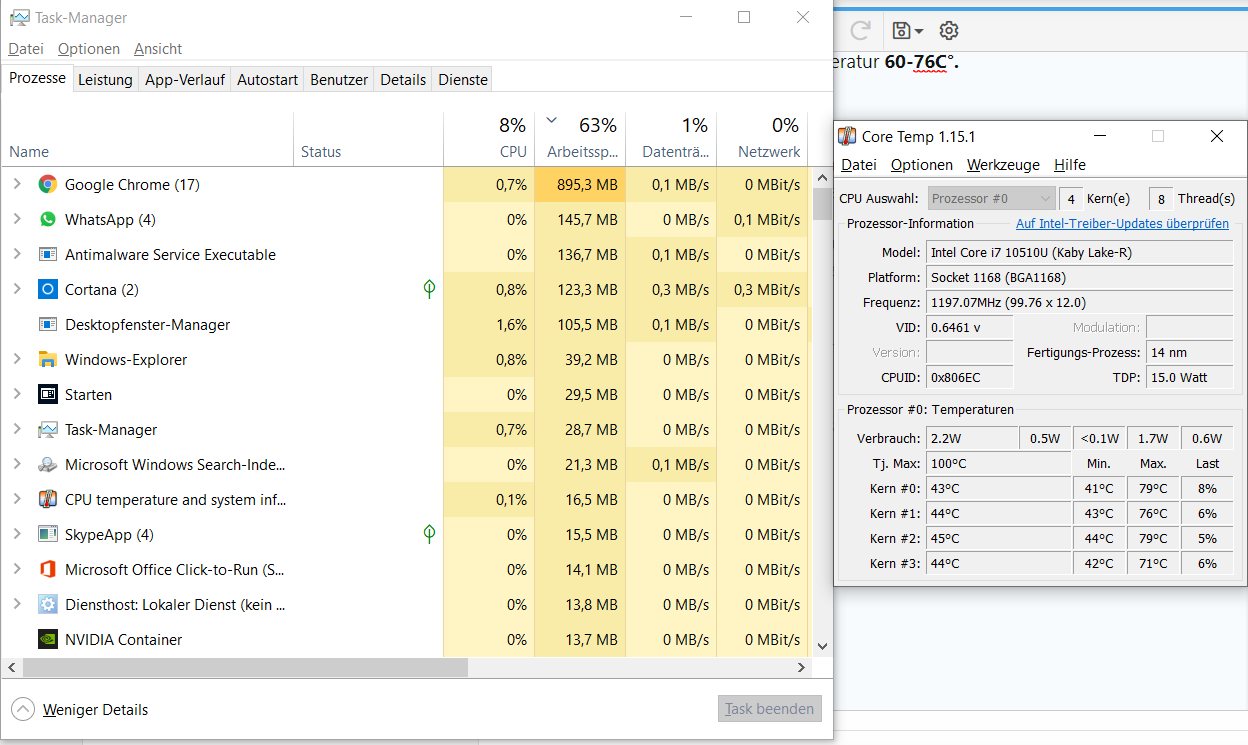
Task: Click the Desktopfenster-Manager icon
Action: pos(47,325)
